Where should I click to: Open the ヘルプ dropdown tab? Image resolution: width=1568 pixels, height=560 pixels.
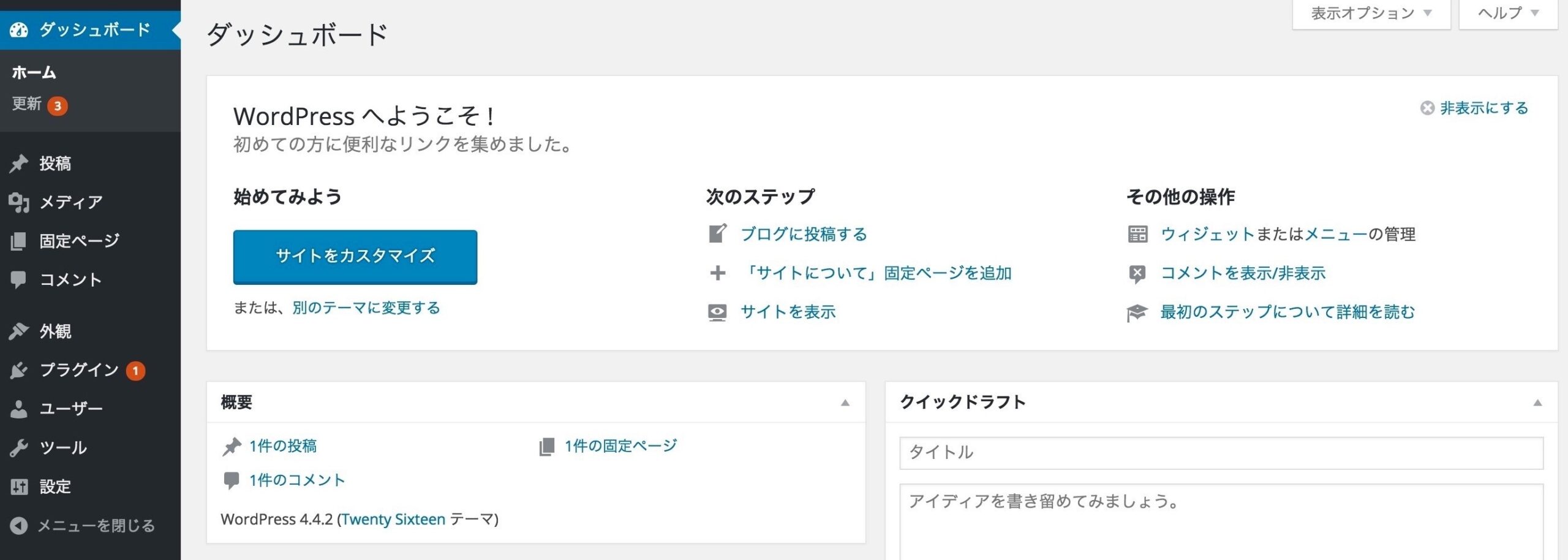pyautogui.click(x=1508, y=13)
